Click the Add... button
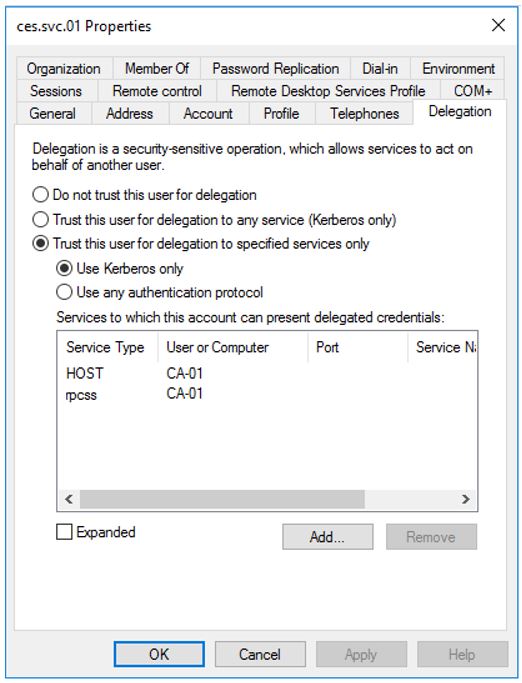Image resolution: width=522 pixels, height=683 pixels. [x=327, y=537]
